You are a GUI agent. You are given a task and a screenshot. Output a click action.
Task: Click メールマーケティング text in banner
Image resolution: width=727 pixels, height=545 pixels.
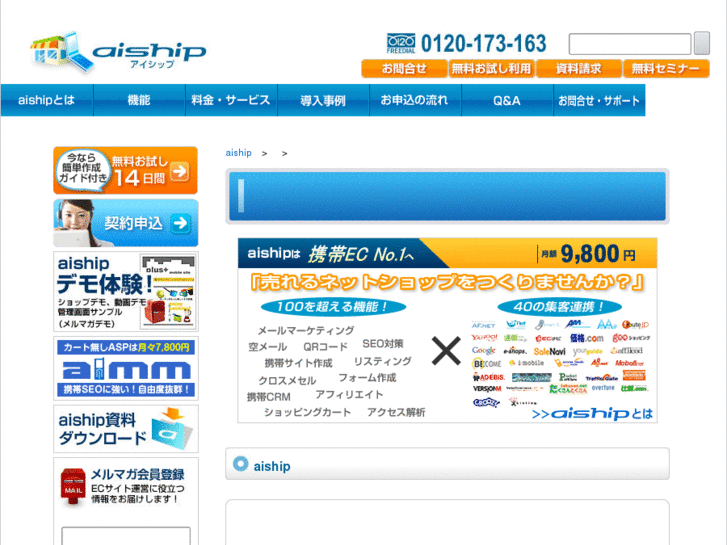pos(306,330)
